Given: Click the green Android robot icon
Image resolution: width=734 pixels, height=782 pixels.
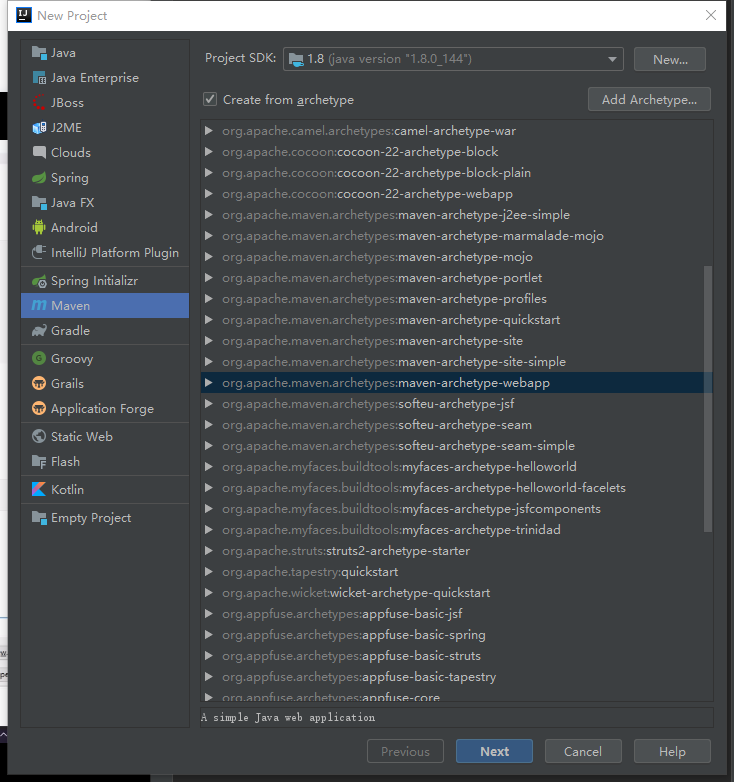Looking at the screenshot, I should click(39, 227).
